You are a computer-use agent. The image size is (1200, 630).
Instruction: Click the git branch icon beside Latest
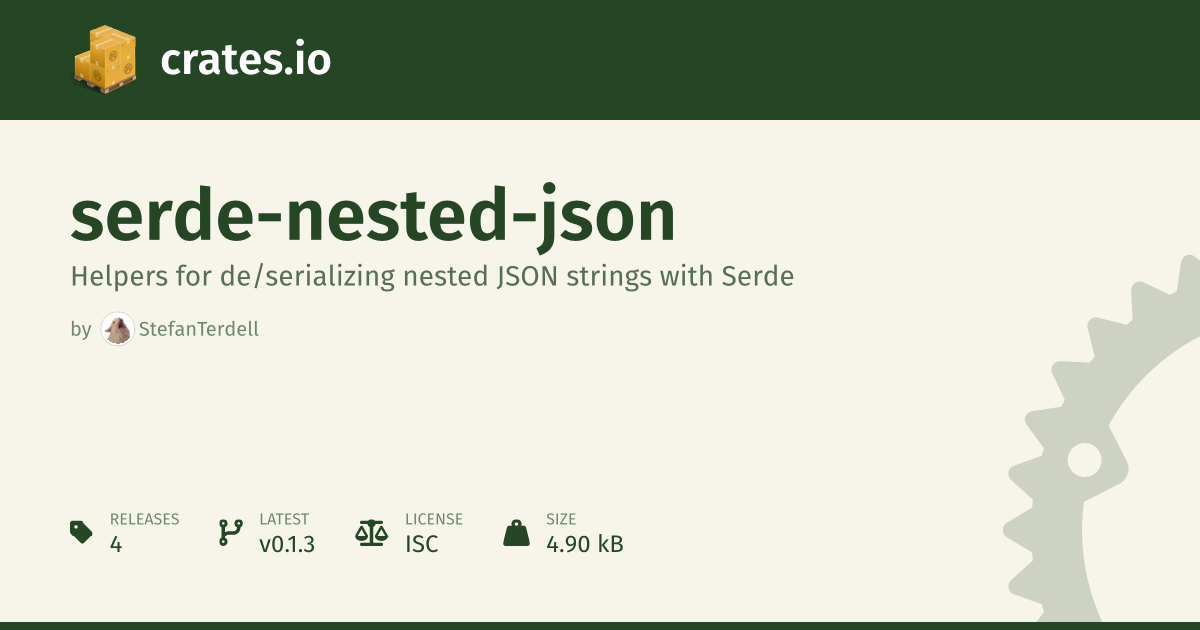[x=230, y=532]
